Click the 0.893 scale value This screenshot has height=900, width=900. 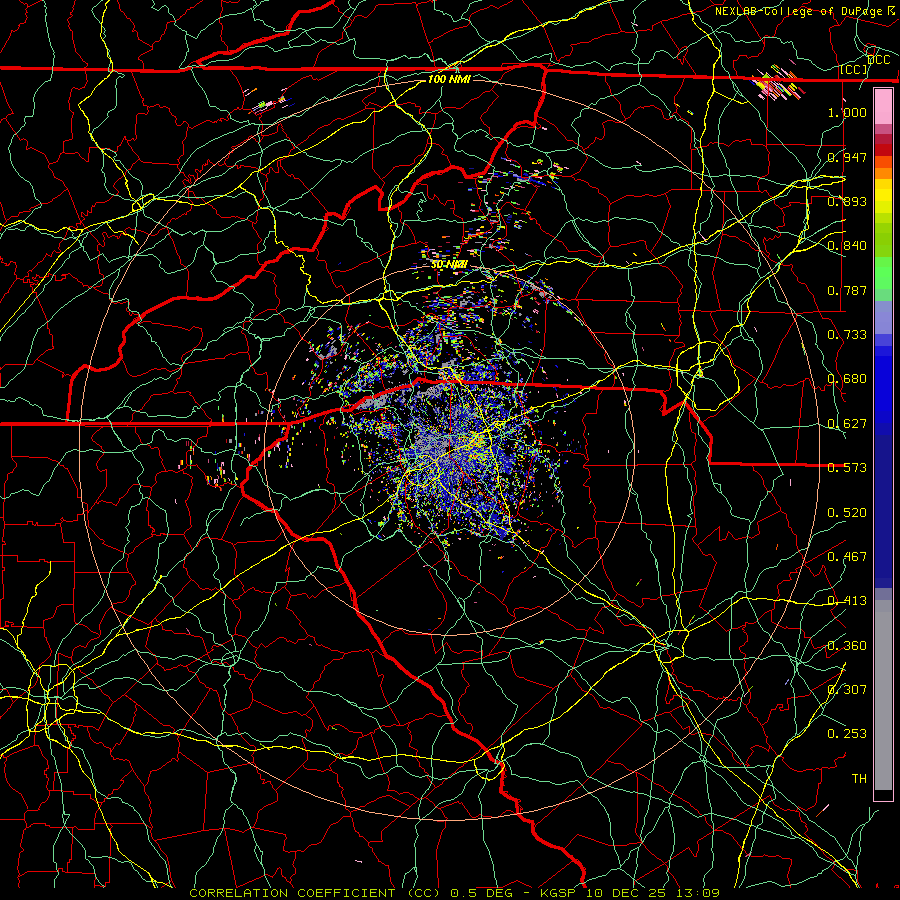tap(847, 201)
